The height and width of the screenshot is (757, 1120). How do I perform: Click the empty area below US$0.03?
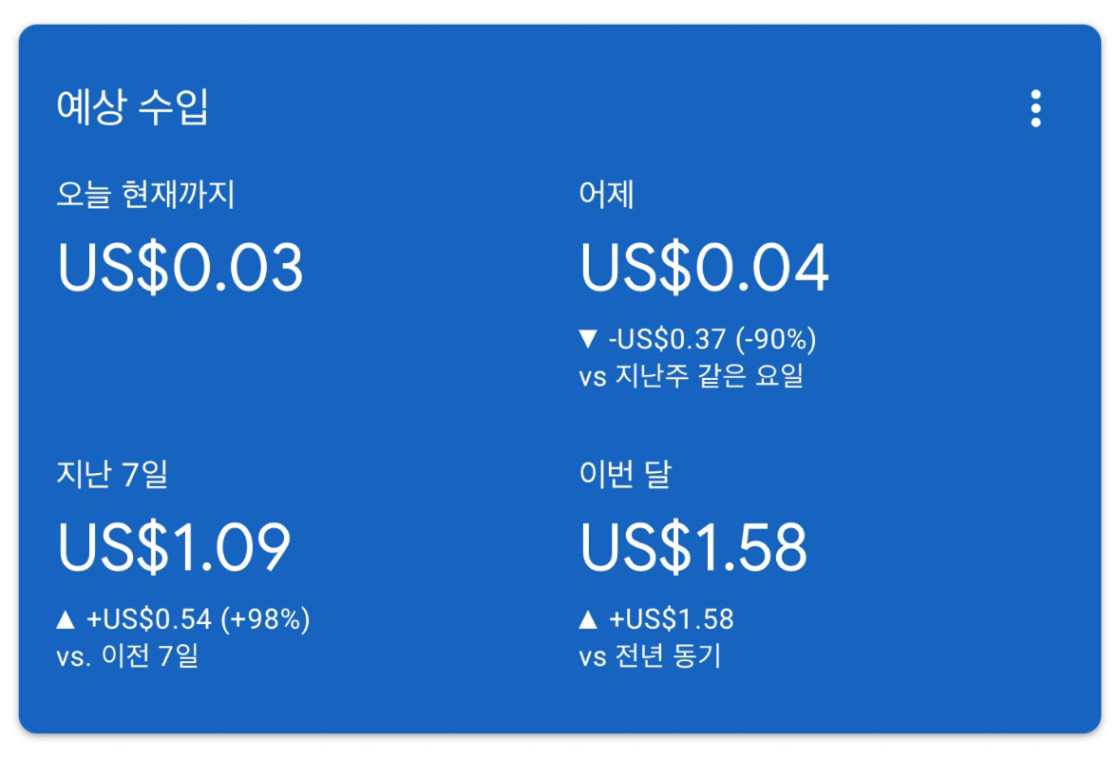click(180, 358)
